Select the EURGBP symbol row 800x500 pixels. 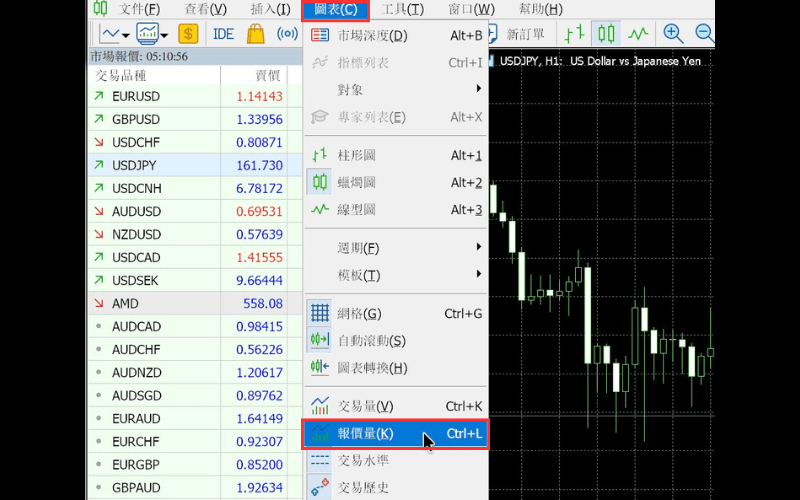click(x=195, y=464)
